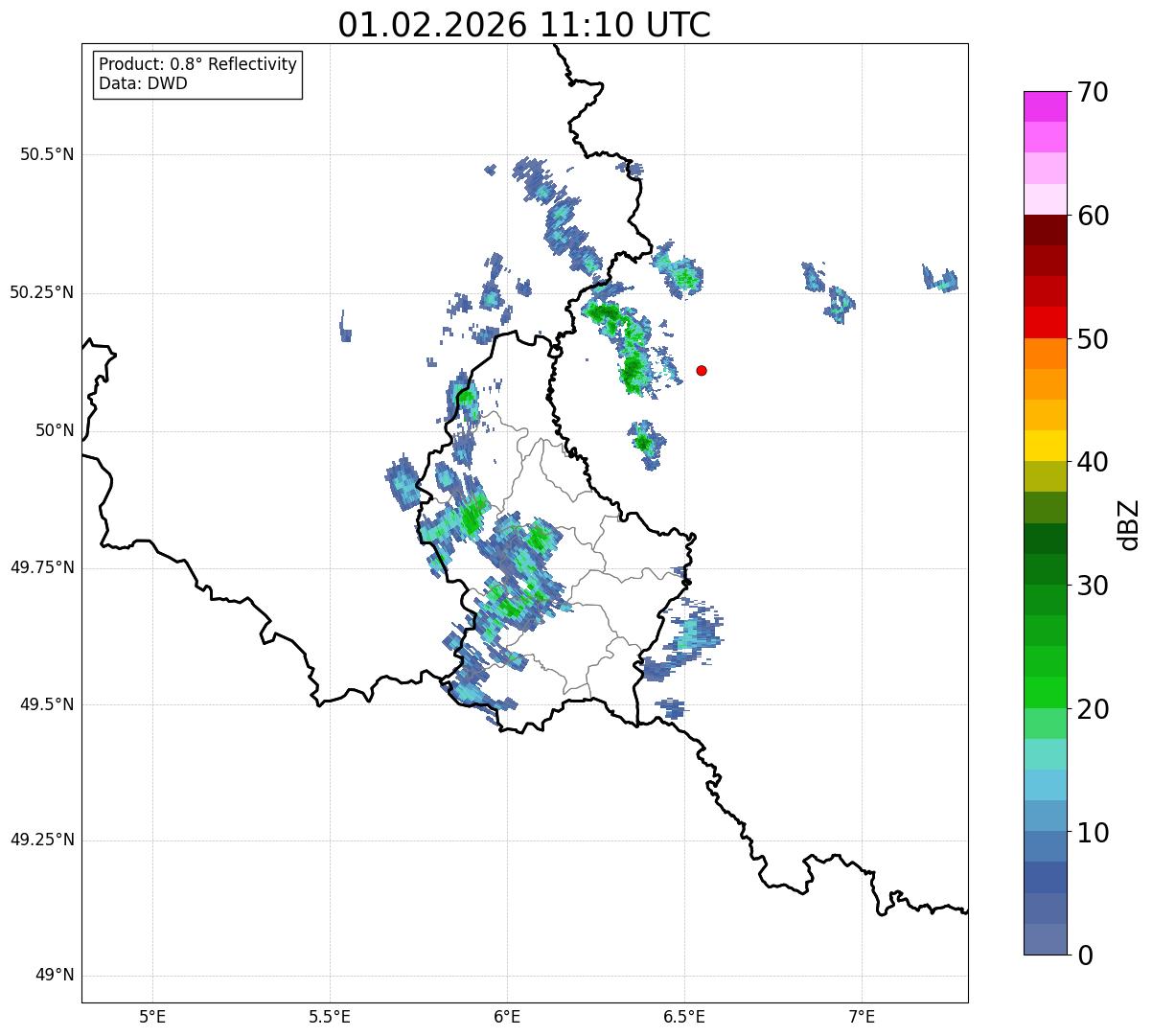Viewport: 1152px width, 1036px height.
Task: Click the latitude label 50.5°N
Action: tap(47, 154)
